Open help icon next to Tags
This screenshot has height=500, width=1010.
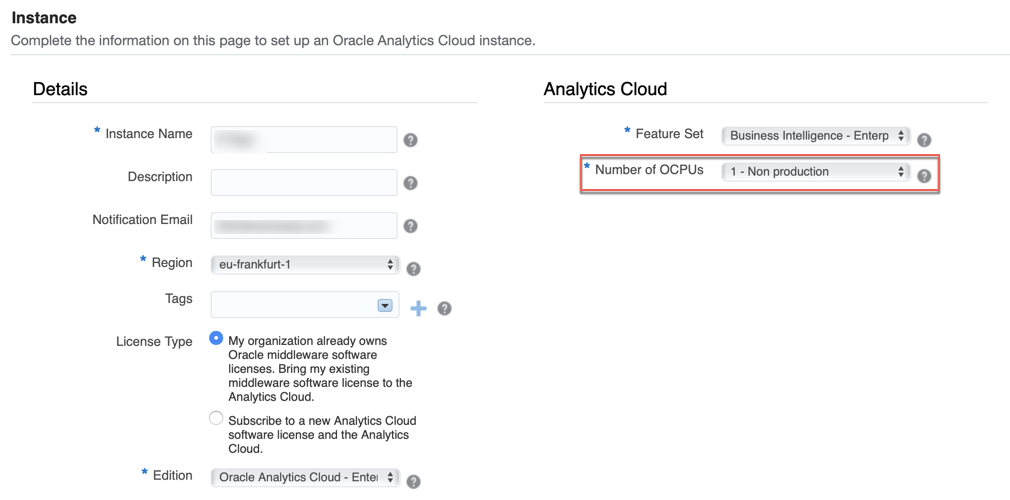coord(444,308)
